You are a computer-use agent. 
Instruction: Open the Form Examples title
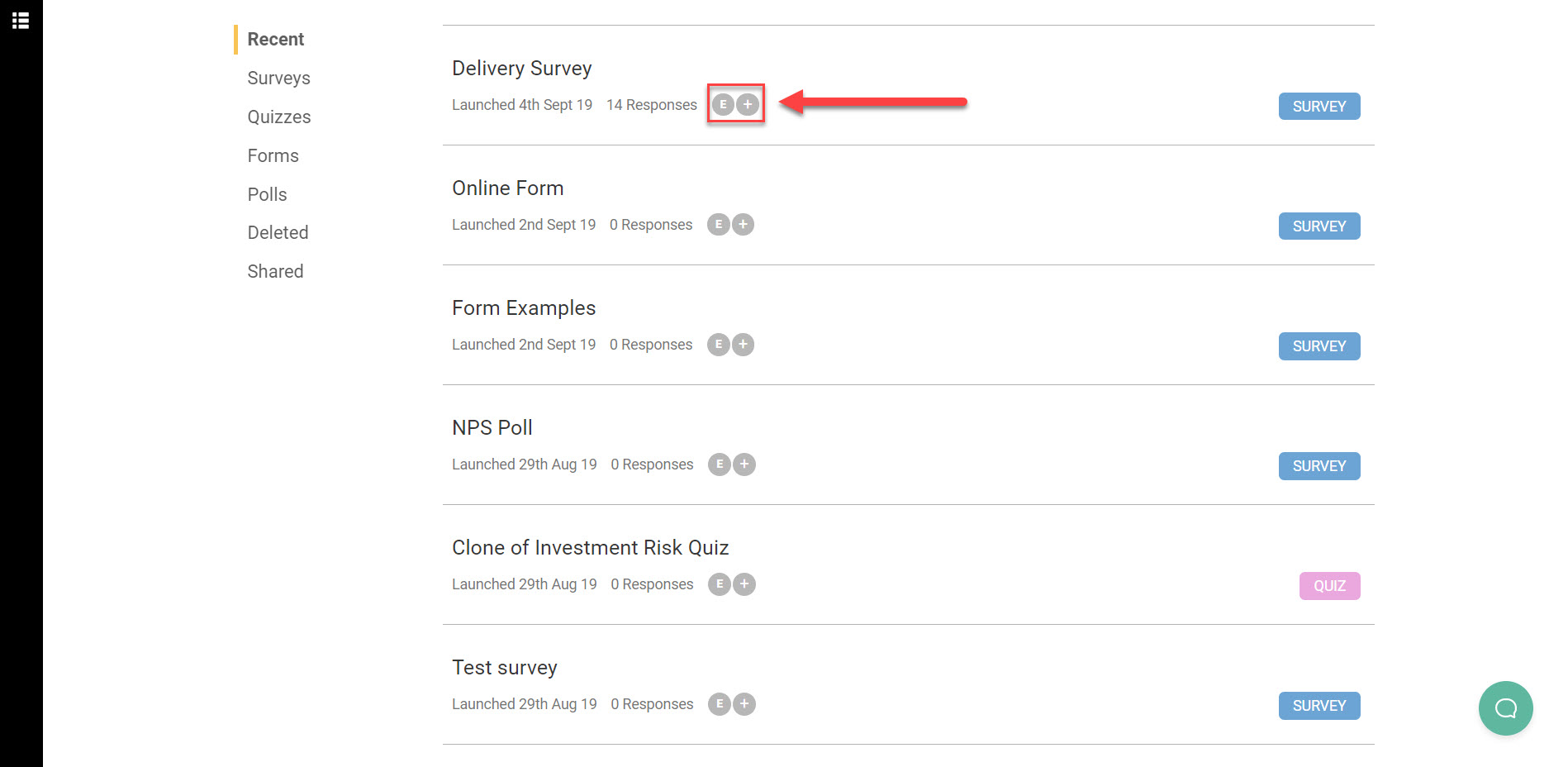coord(524,307)
